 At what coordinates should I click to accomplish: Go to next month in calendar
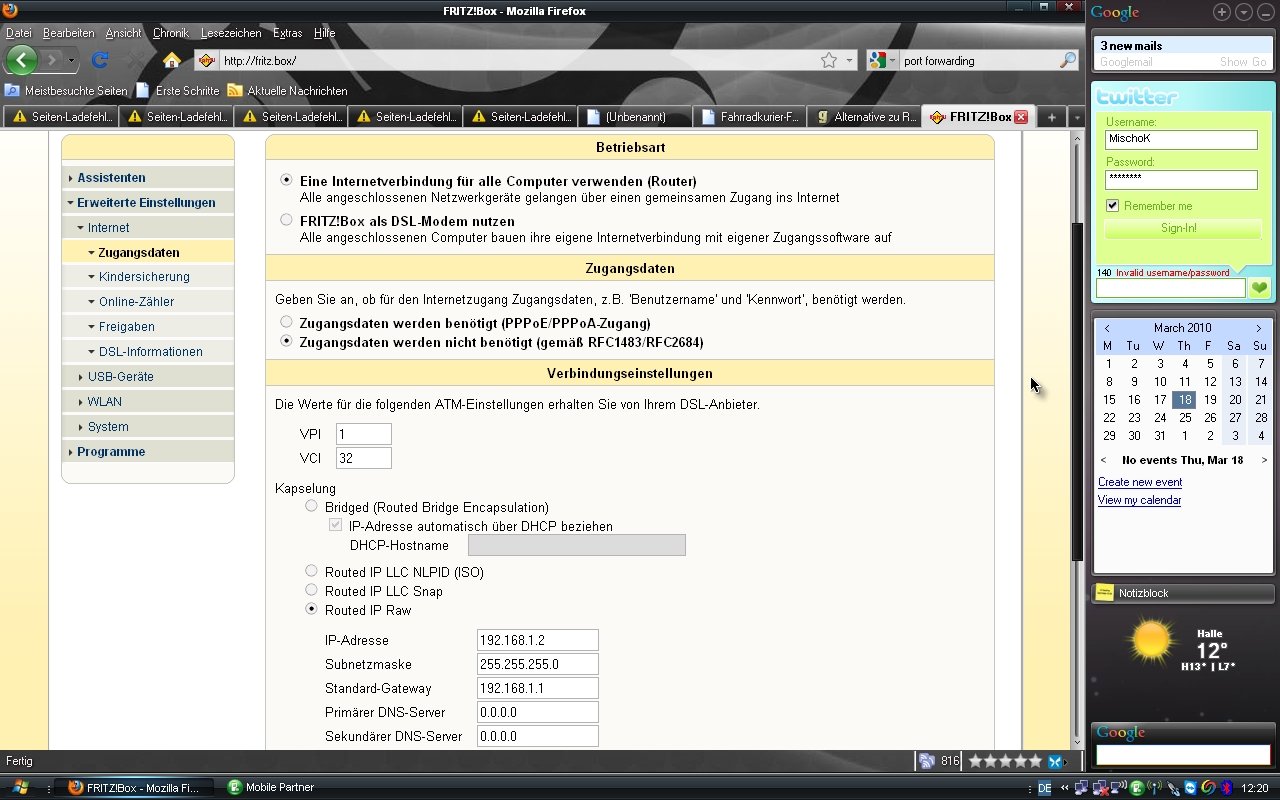tap(1259, 328)
